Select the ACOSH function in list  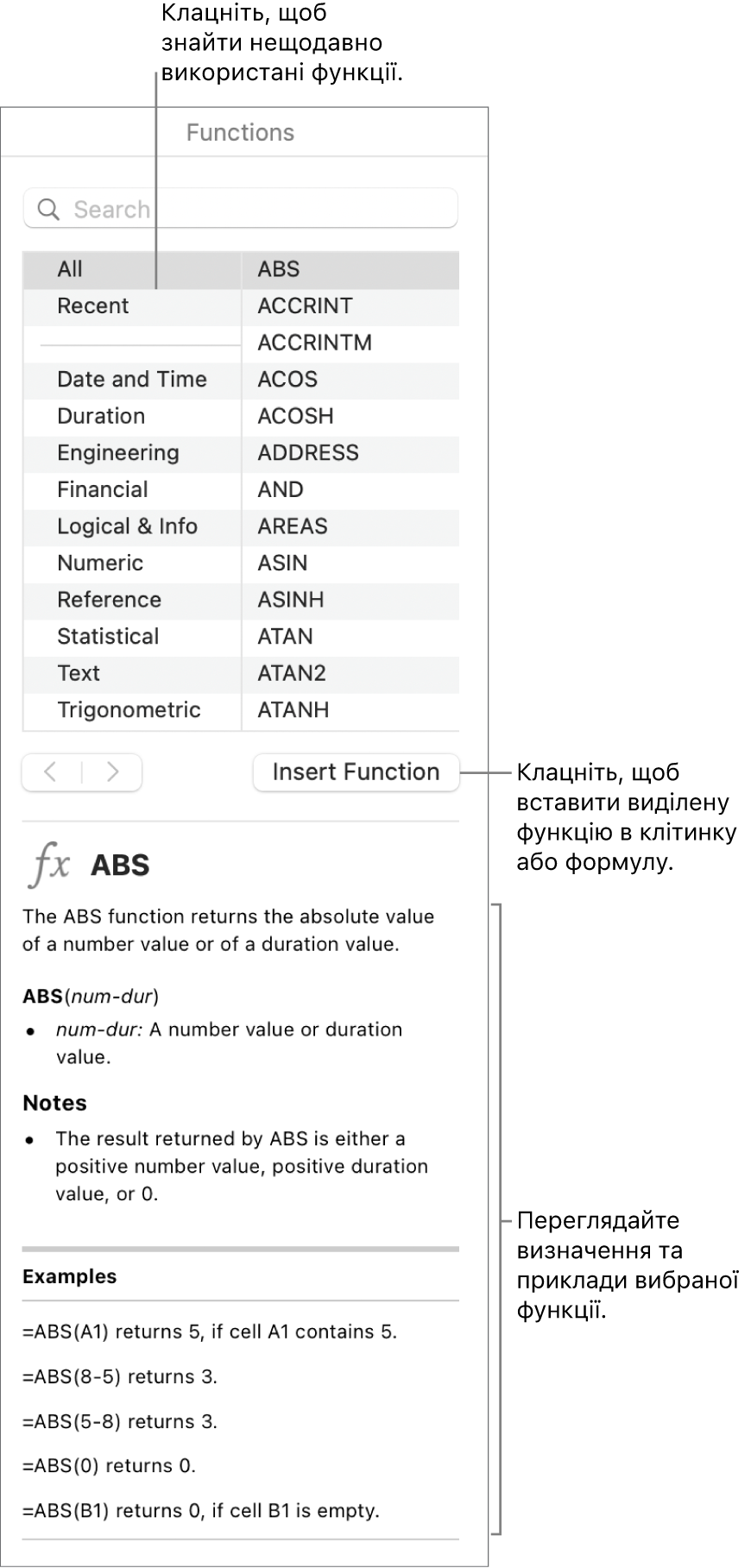[x=295, y=416]
